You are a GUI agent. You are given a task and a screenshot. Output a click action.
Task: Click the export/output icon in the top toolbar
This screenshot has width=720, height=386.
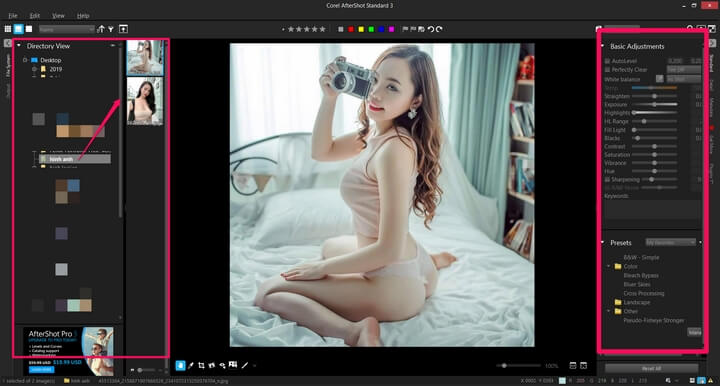click(124, 29)
